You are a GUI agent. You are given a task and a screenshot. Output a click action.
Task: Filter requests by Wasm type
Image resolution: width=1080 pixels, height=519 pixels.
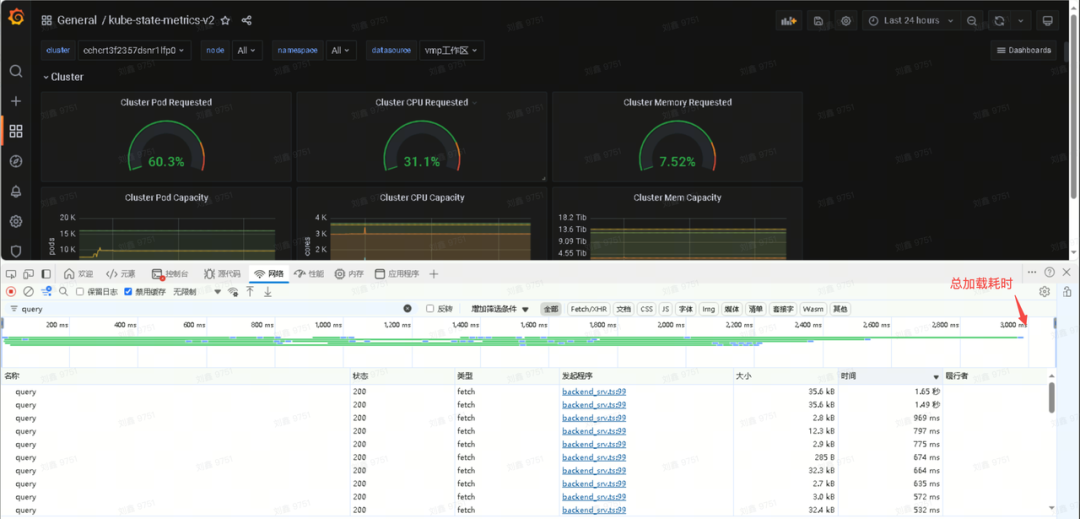813,309
